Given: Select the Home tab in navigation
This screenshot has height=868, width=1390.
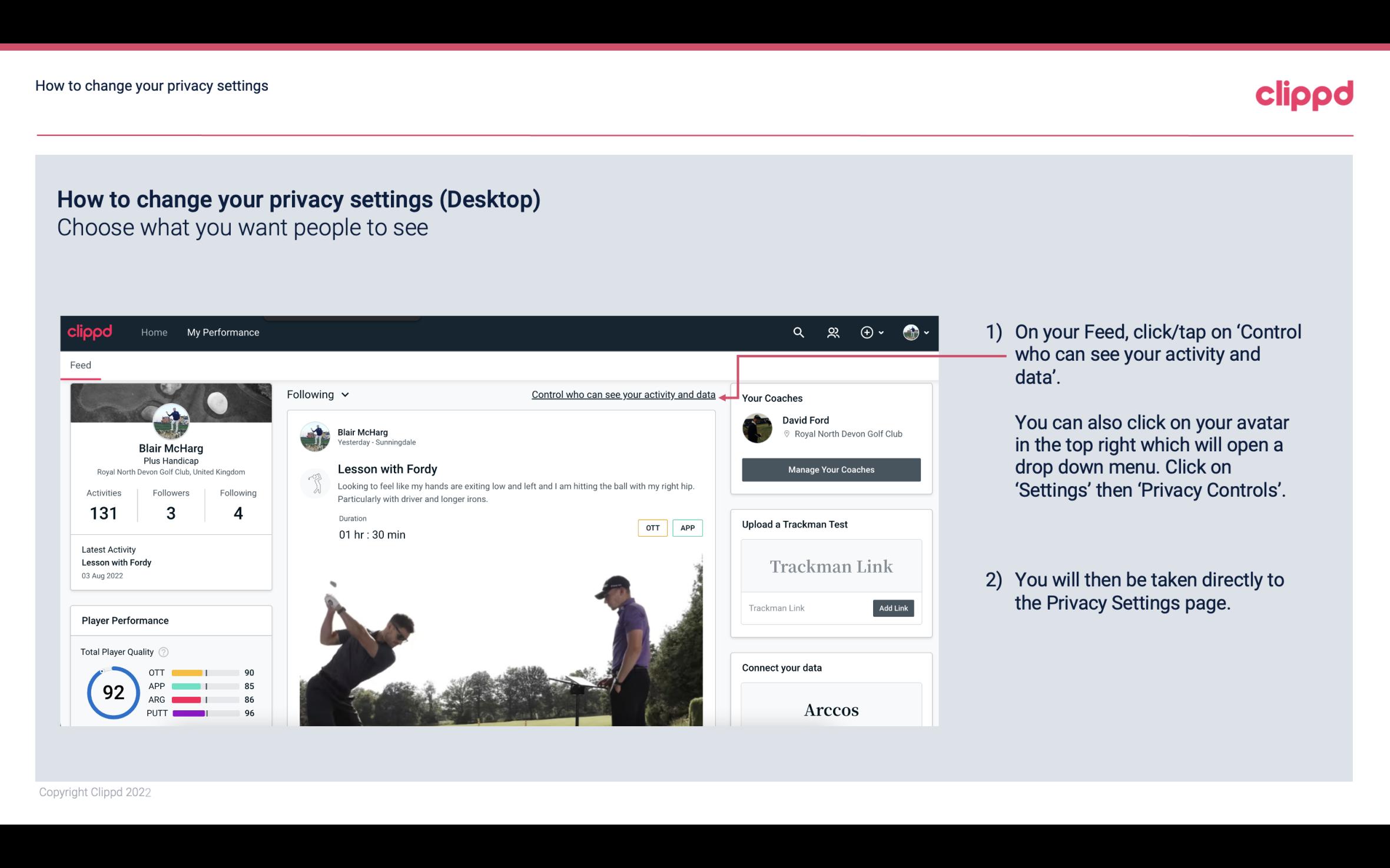Looking at the screenshot, I should [153, 332].
